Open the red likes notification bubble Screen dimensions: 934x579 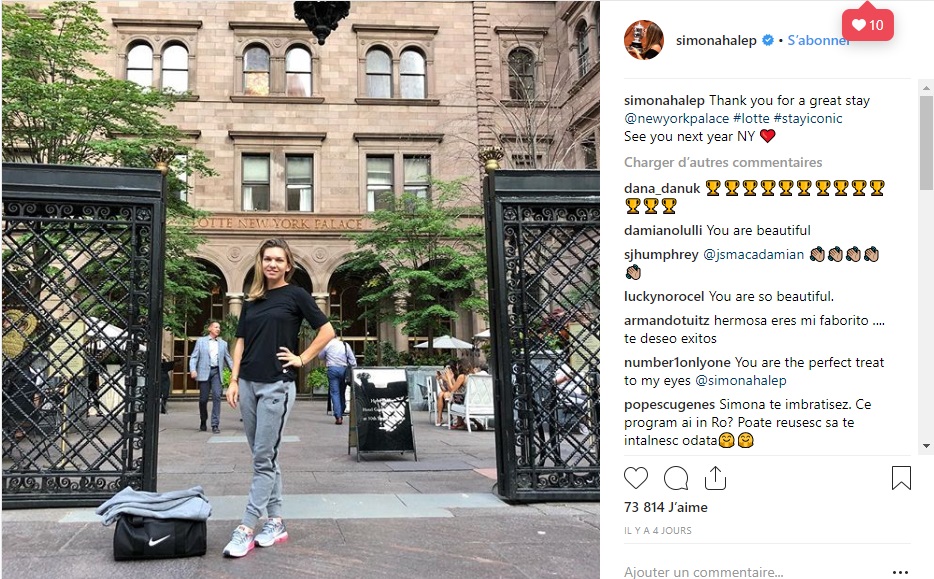[867, 24]
